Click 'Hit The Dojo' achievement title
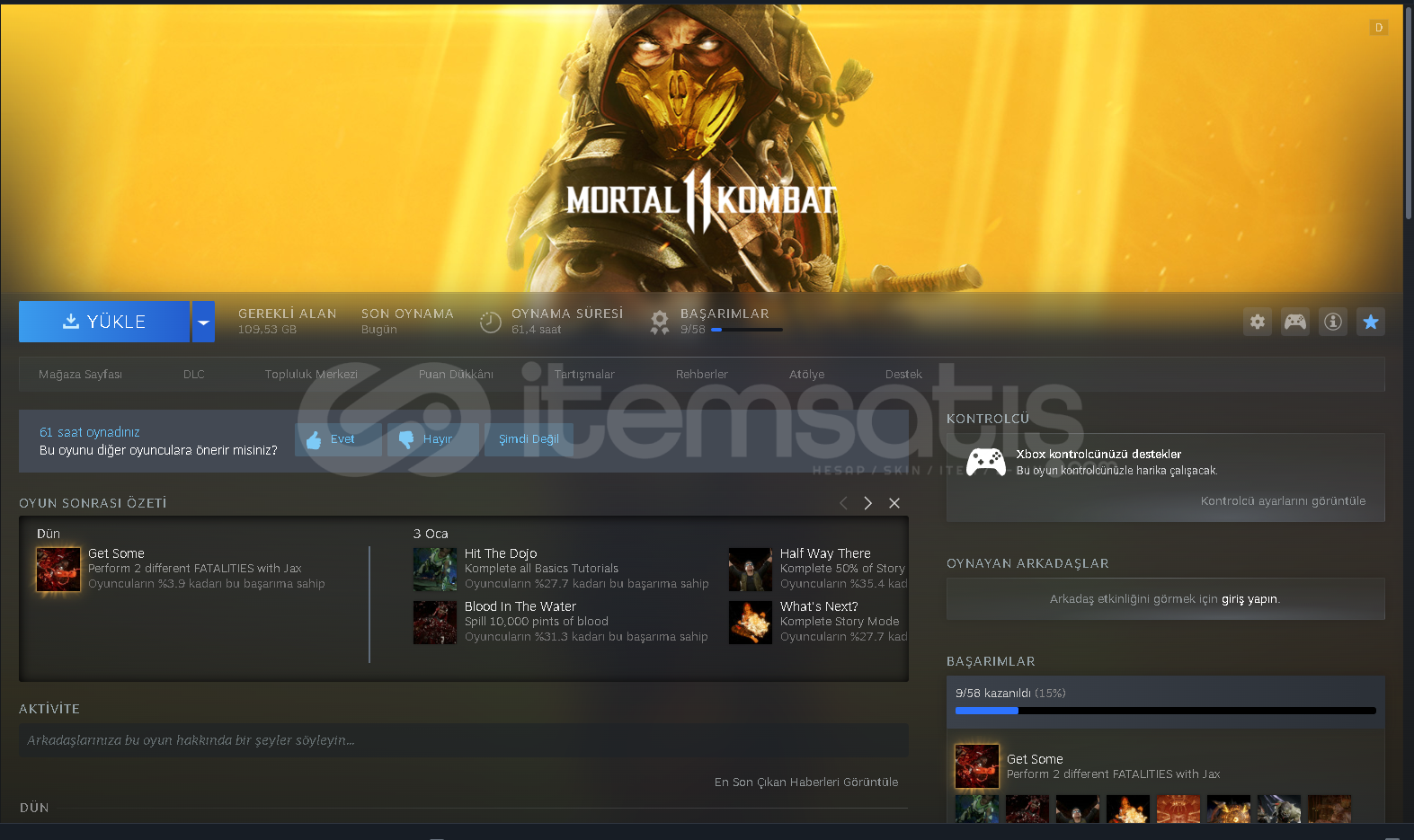This screenshot has width=1414, height=840. (x=501, y=553)
